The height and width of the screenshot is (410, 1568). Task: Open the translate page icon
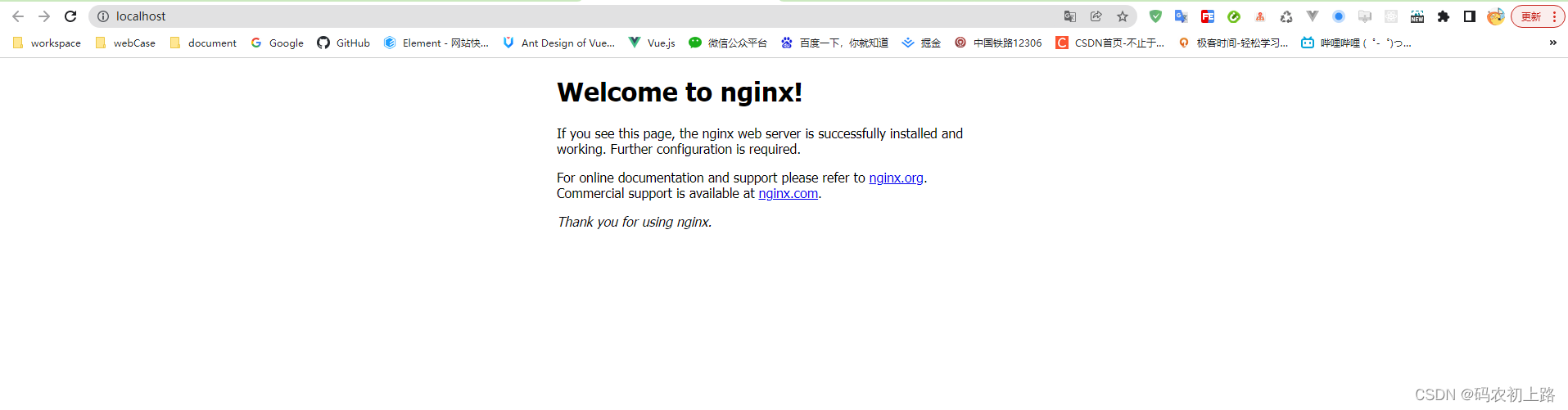pyautogui.click(x=1070, y=16)
